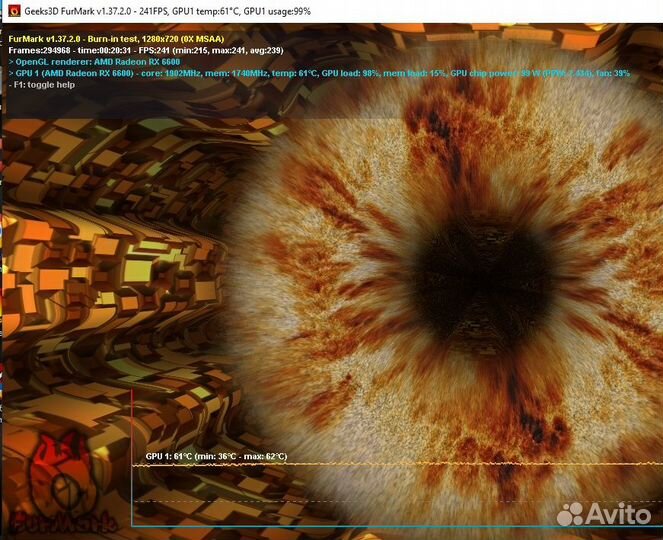
Task: Click the FurMark logo in the bottom corner
Action: (x=63, y=484)
